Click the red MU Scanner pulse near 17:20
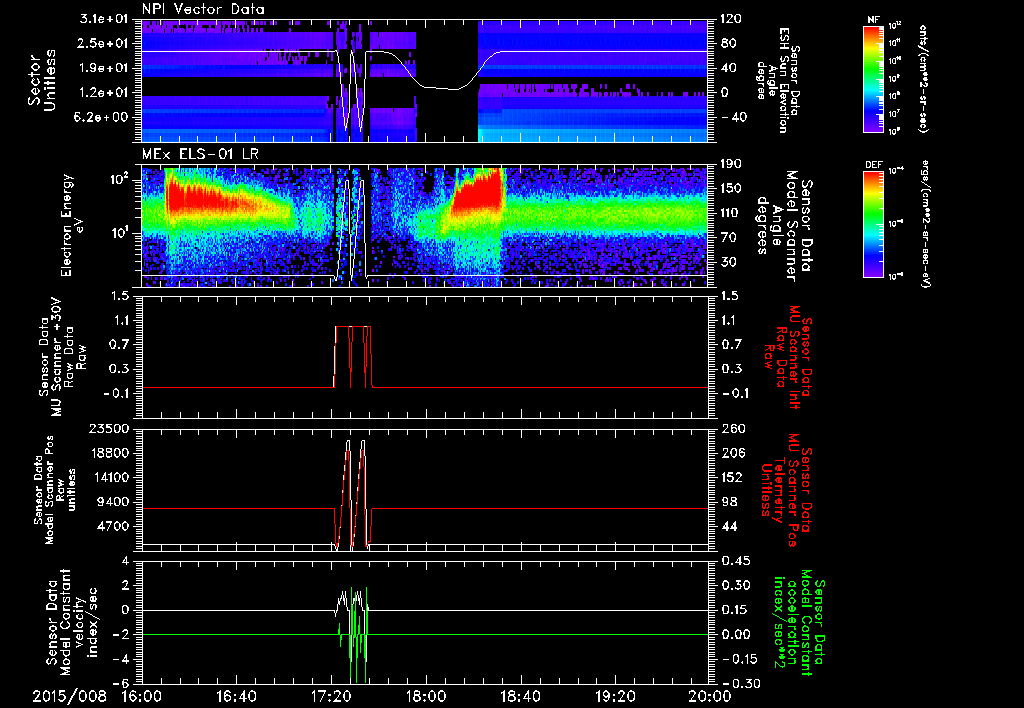This screenshot has width=1024, height=708. coord(353,356)
